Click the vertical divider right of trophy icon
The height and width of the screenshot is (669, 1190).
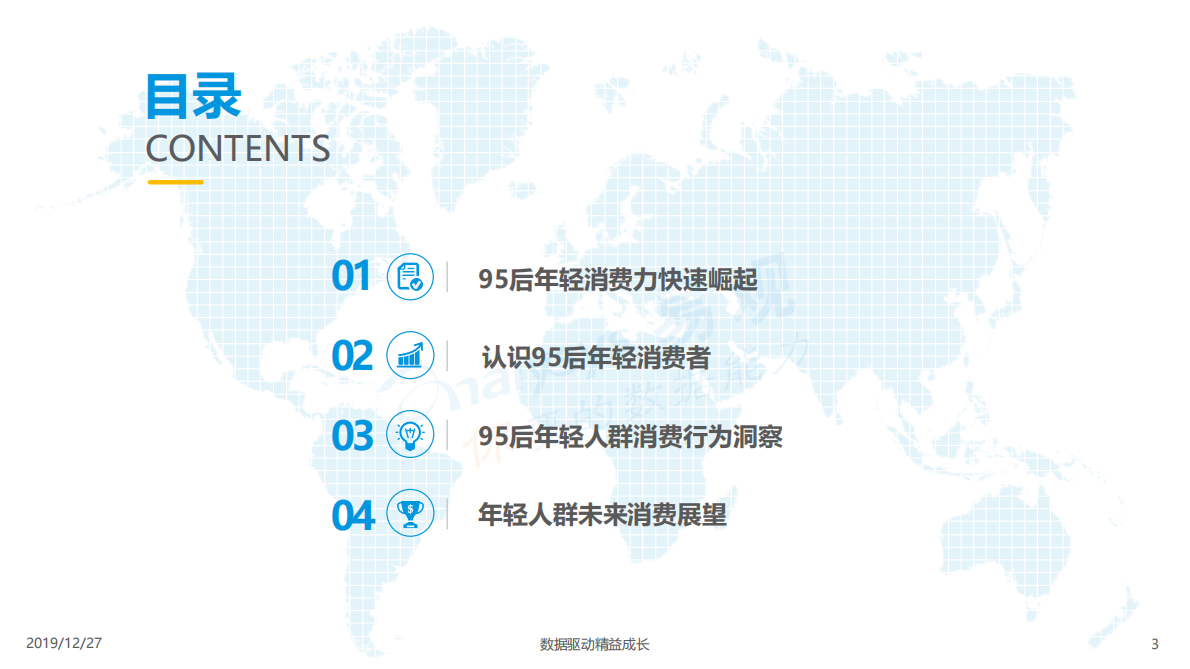pyautogui.click(x=447, y=514)
